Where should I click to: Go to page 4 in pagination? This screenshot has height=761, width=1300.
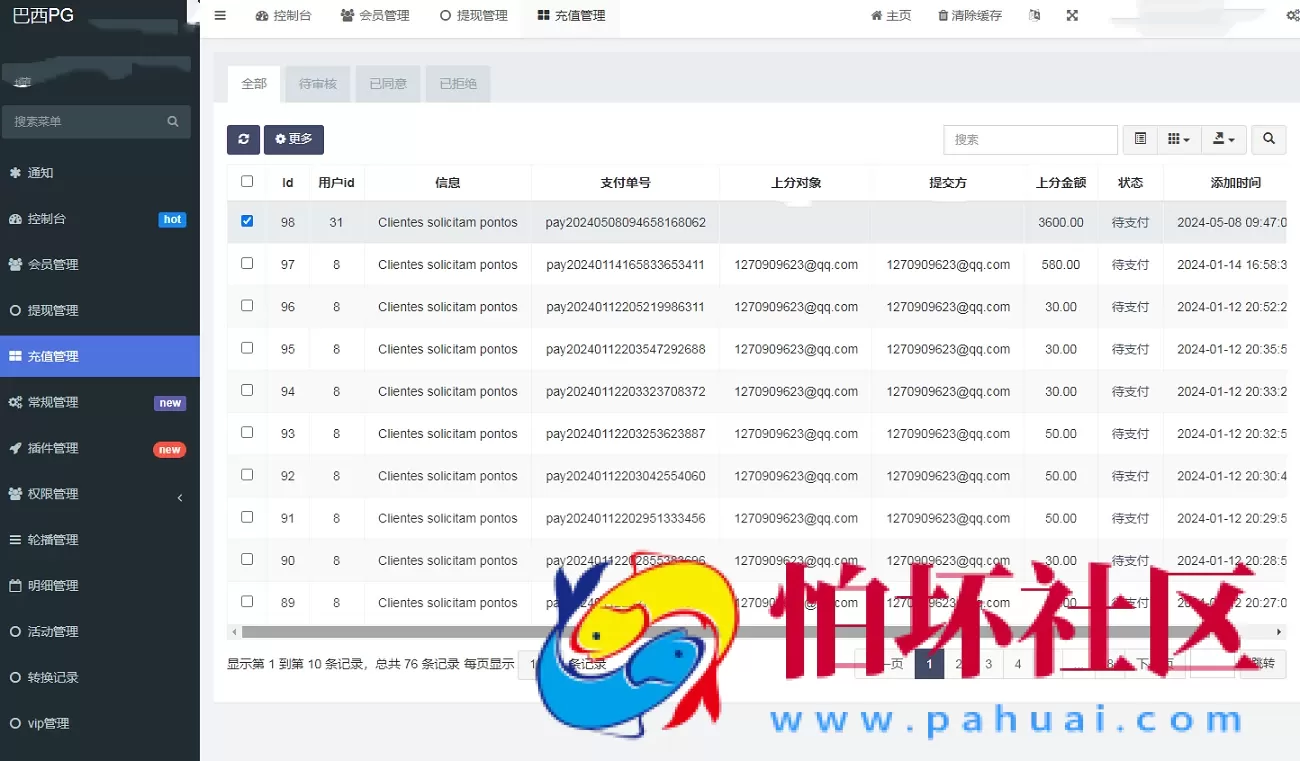(1018, 663)
